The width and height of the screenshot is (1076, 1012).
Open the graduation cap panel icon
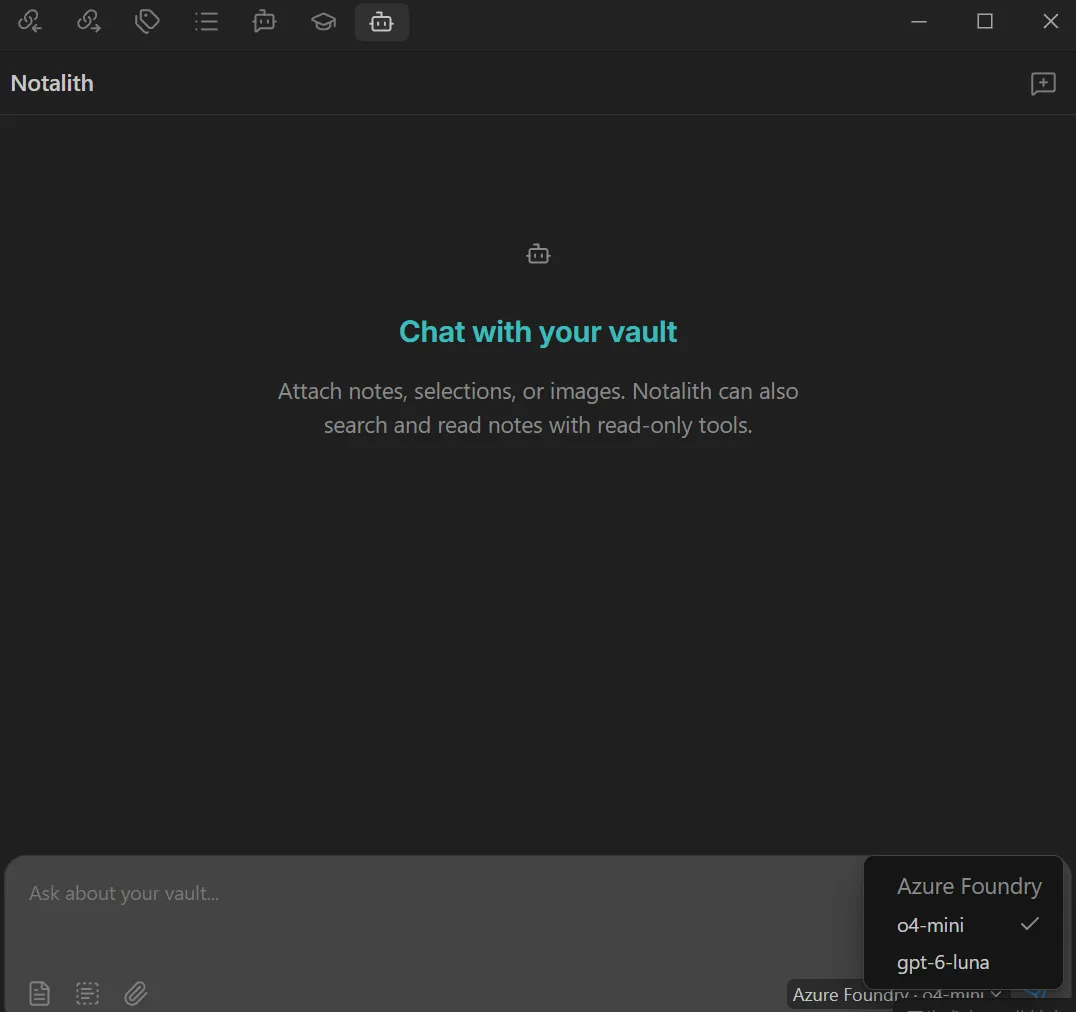point(323,22)
